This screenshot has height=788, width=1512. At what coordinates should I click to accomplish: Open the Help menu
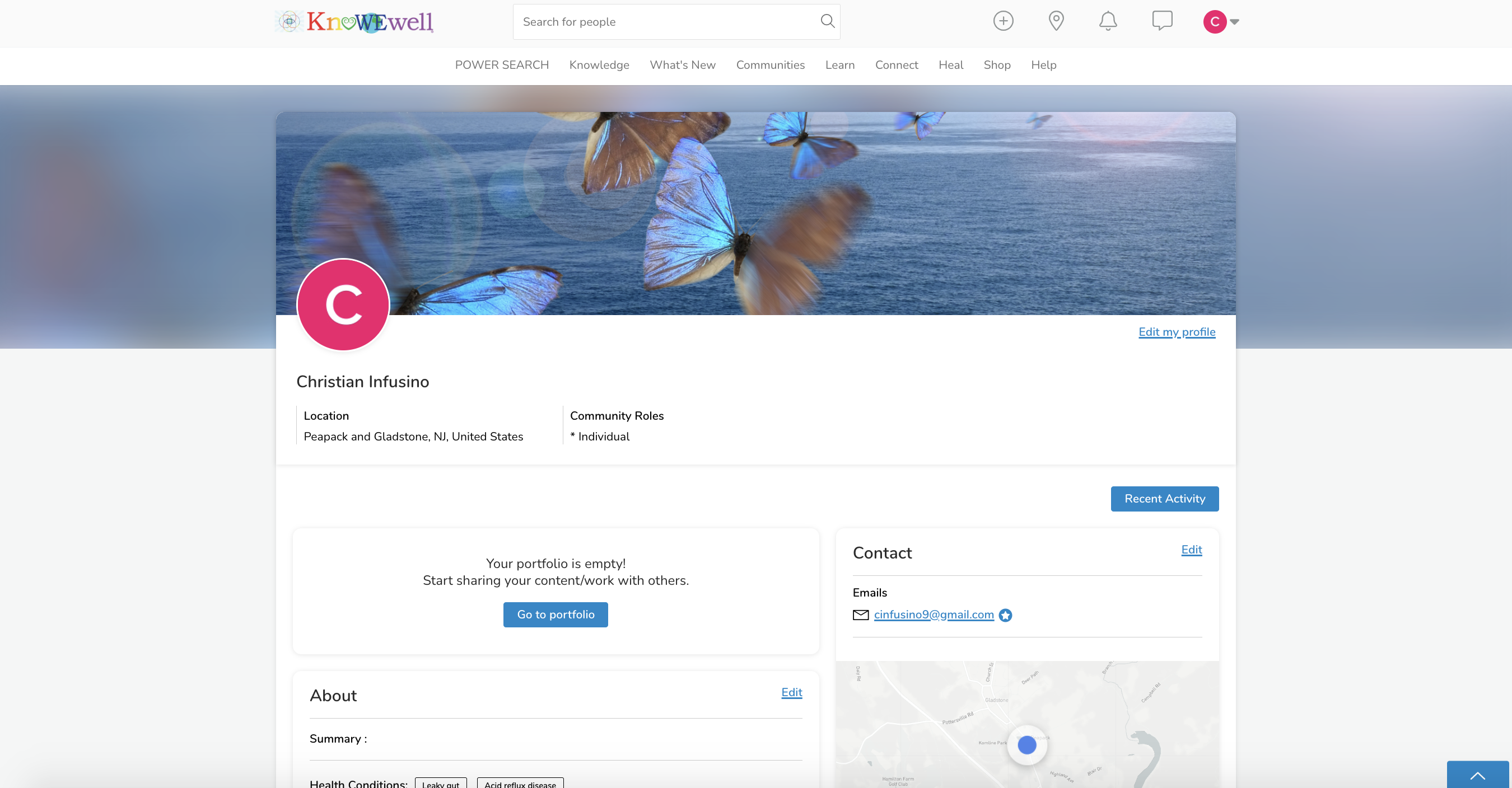1043,65
